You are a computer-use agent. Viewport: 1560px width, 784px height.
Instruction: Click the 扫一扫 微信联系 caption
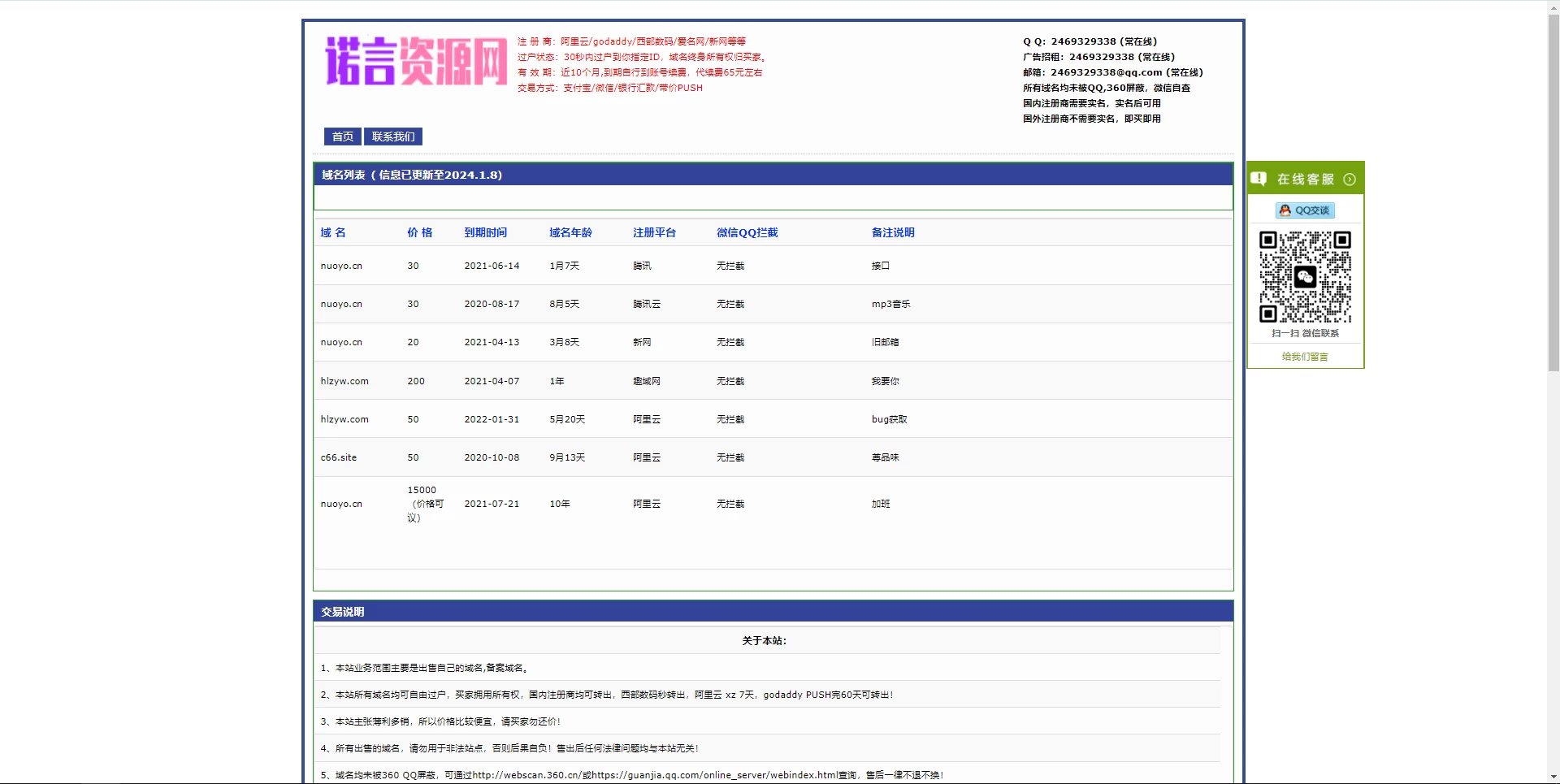(x=1305, y=333)
